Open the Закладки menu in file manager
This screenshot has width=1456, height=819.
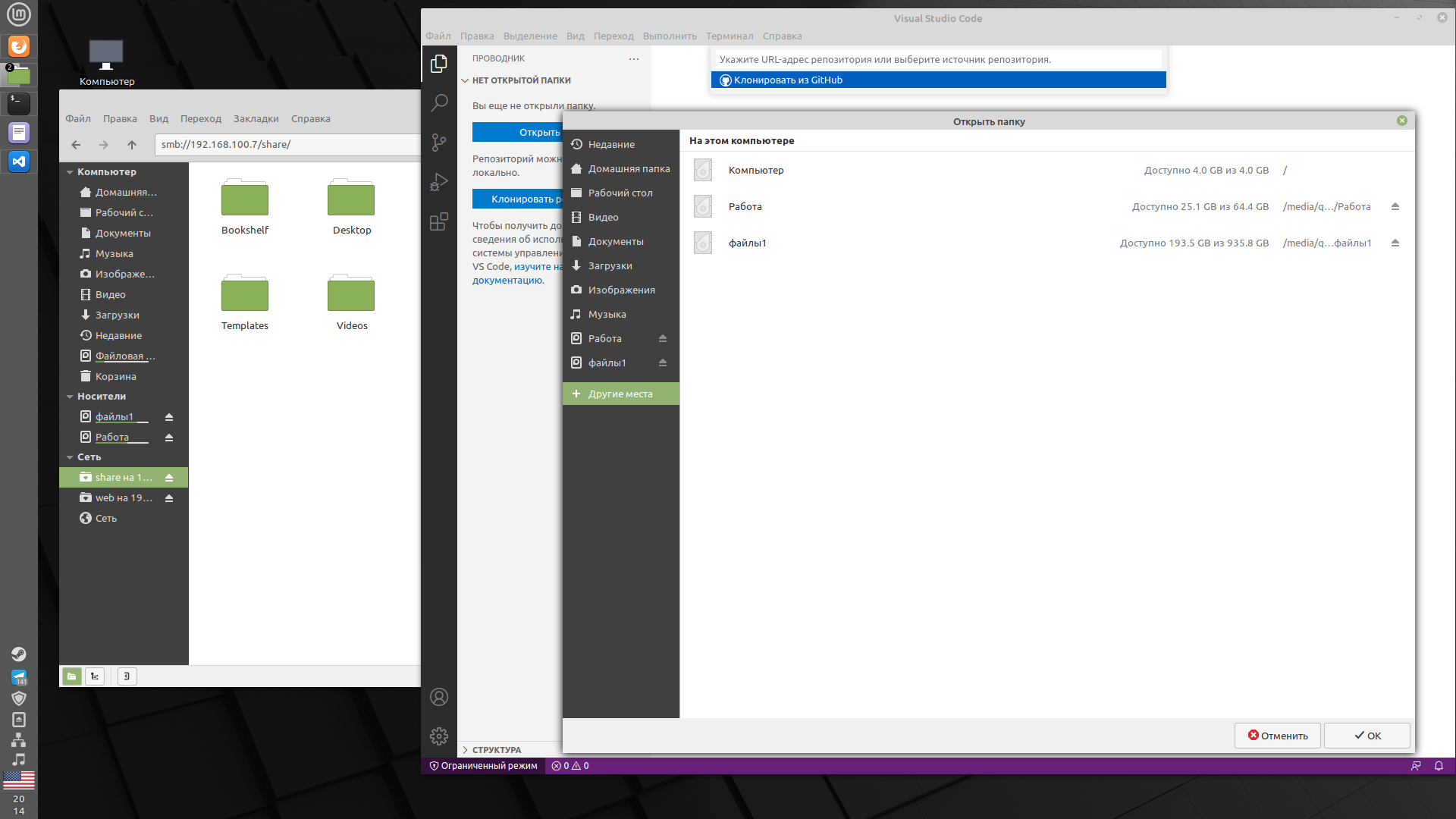point(256,118)
